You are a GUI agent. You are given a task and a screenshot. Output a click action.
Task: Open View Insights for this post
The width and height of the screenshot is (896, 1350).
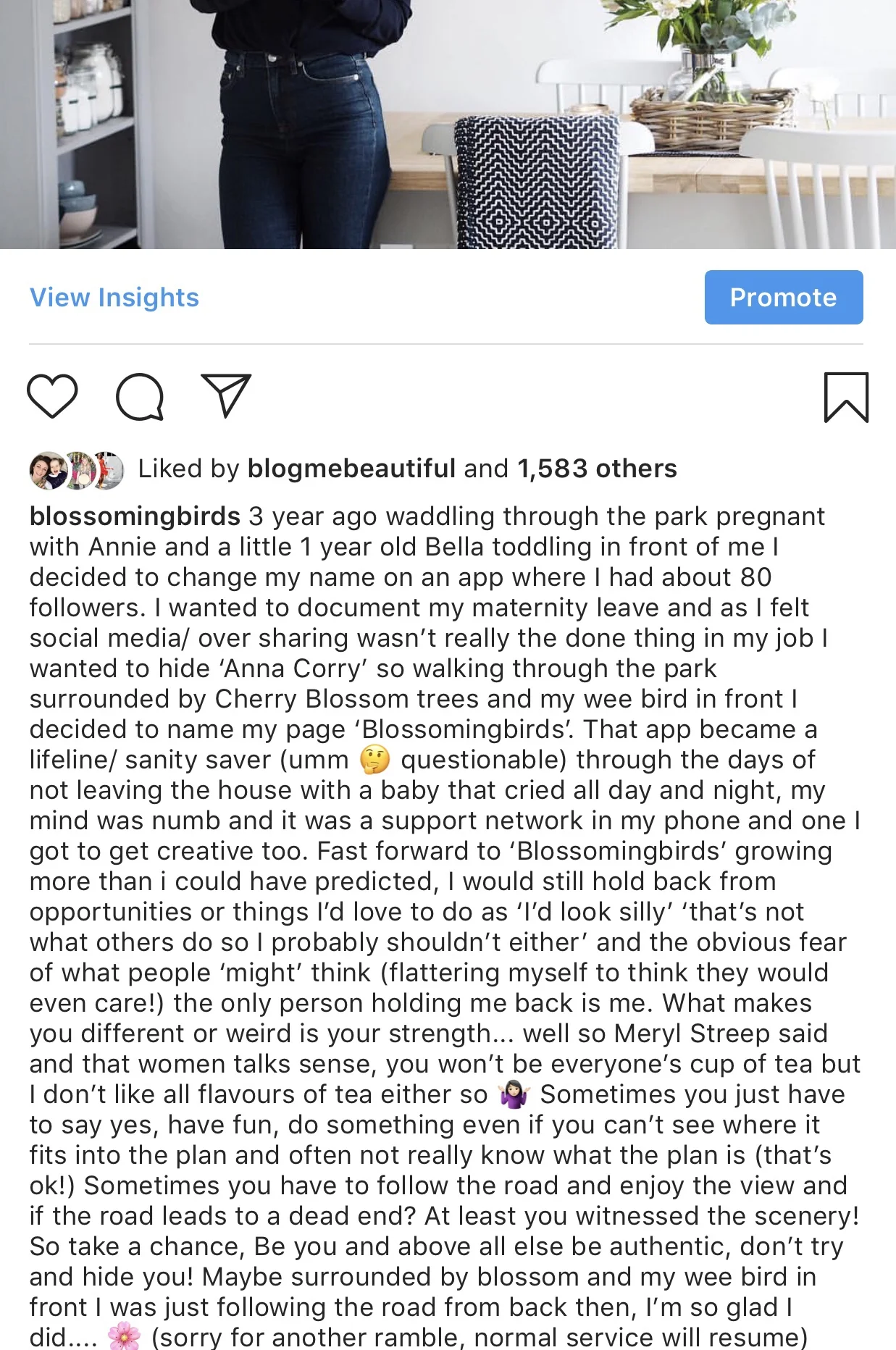tap(114, 297)
